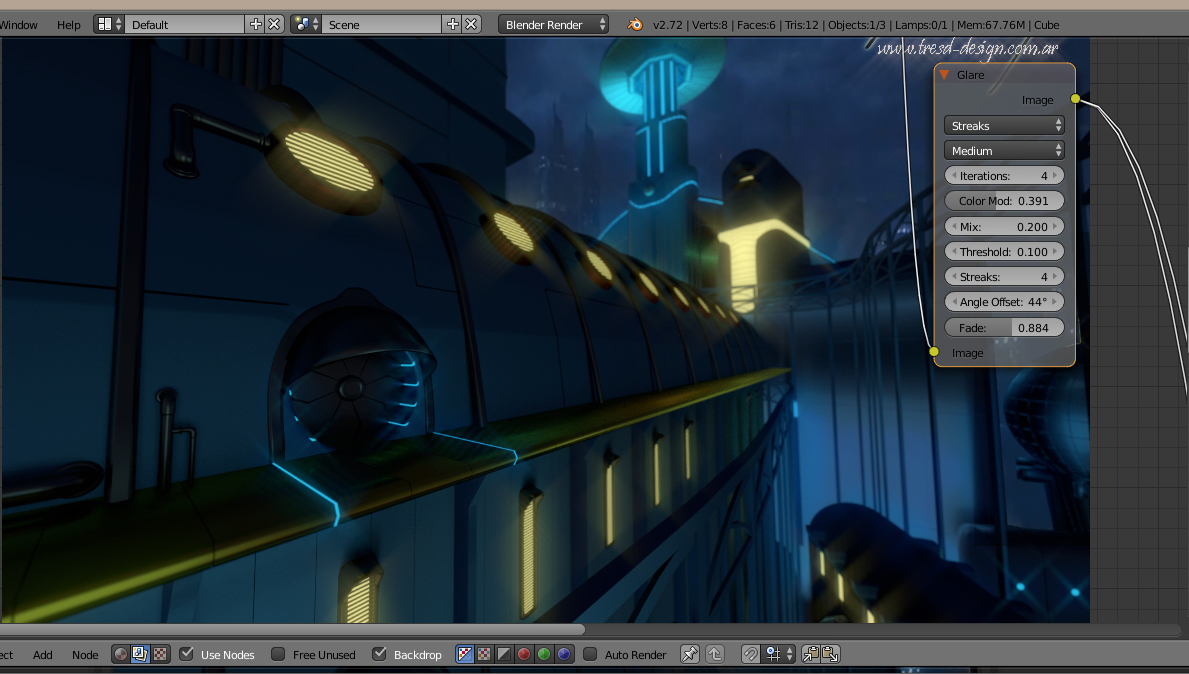Open snap element type selector
1189x674 pixels.
pos(779,654)
